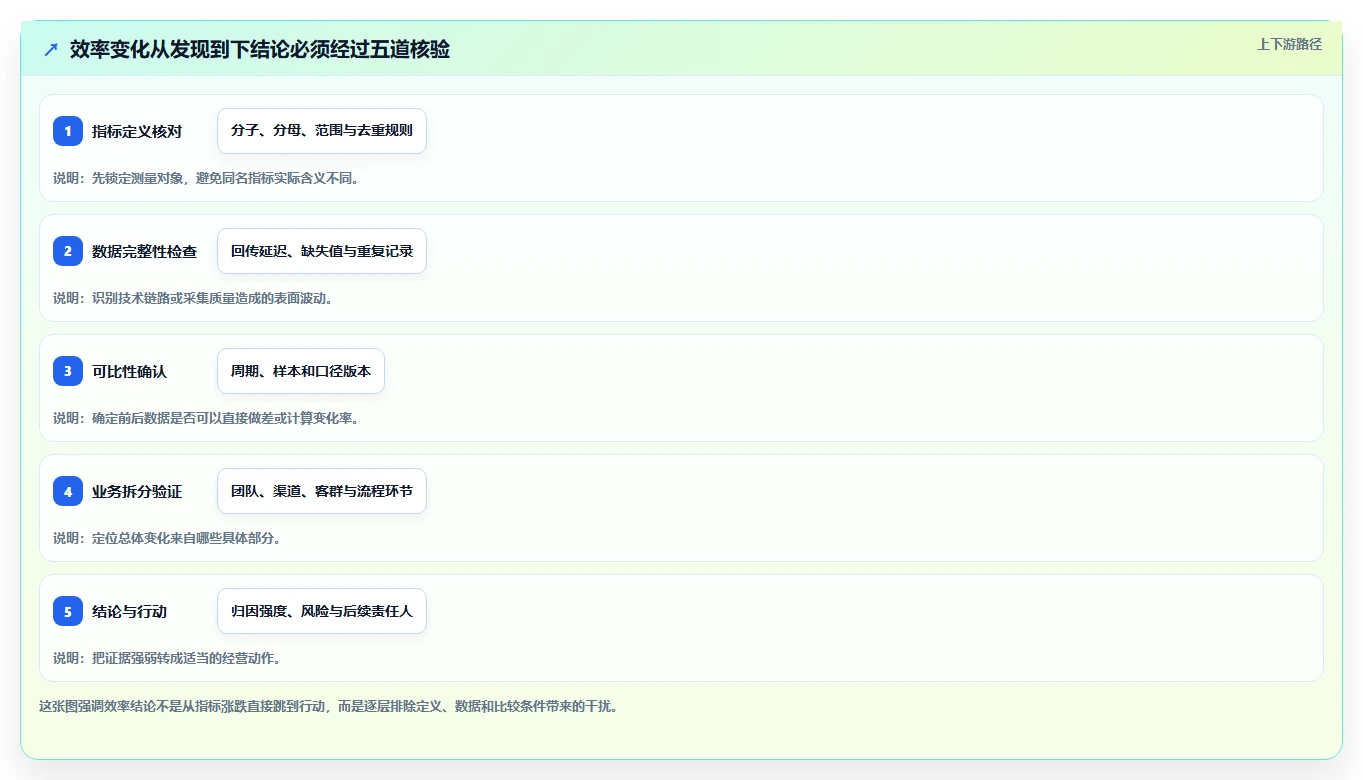Image resolution: width=1363 pixels, height=780 pixels.
Task: Click the note 识别技术链路或采集质量造成的表面波动
Action: click(x=212, y=298)
